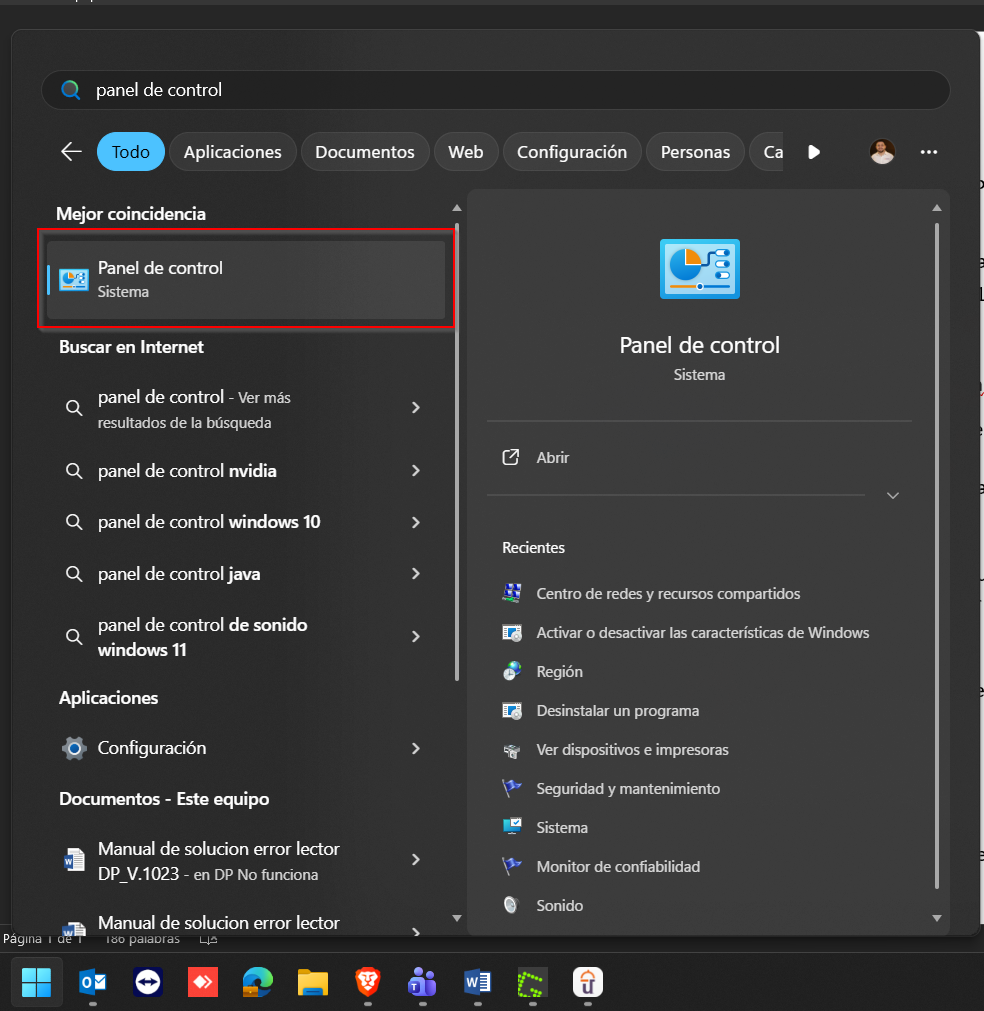The image size is (984, 1011).
Task: Open the orange U app on taskbar
Action: point(587,983)
